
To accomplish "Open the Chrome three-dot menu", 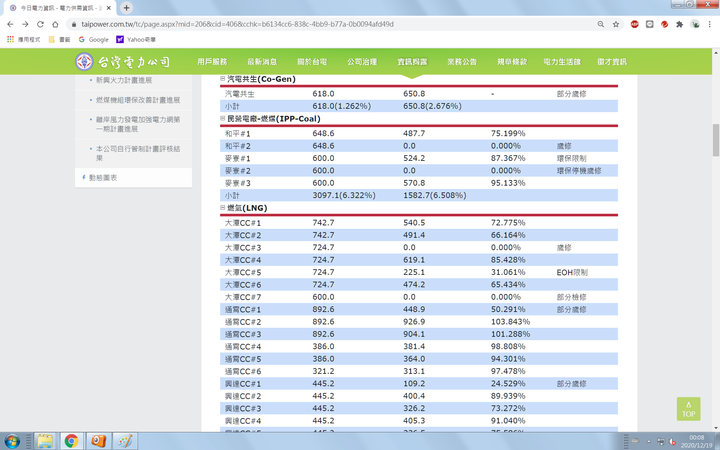I will [709, 24].
